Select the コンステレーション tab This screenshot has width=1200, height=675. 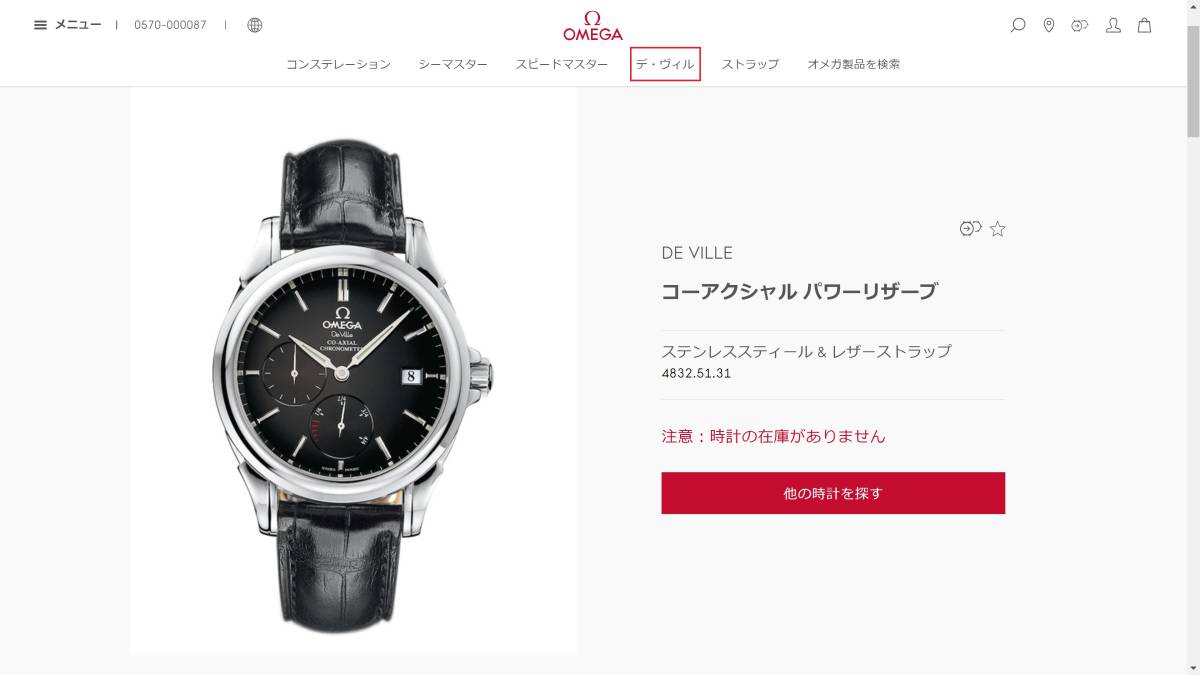tap(338, 64)
